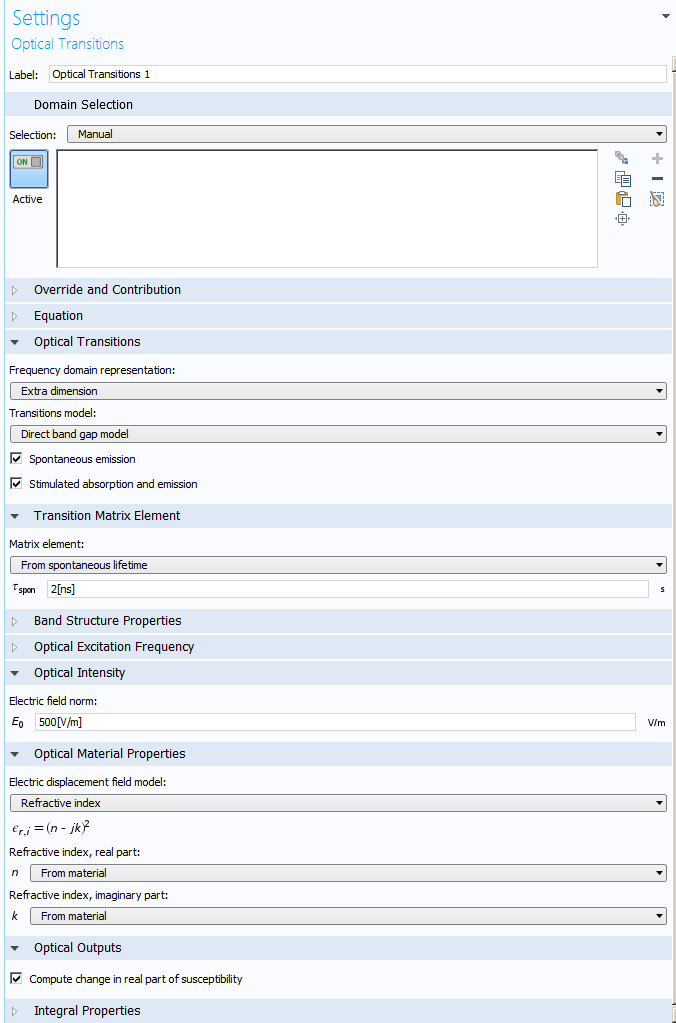This screenshot has height=1023, width=676.
Task: Click the Copy Selection icon
Action: 622,178
